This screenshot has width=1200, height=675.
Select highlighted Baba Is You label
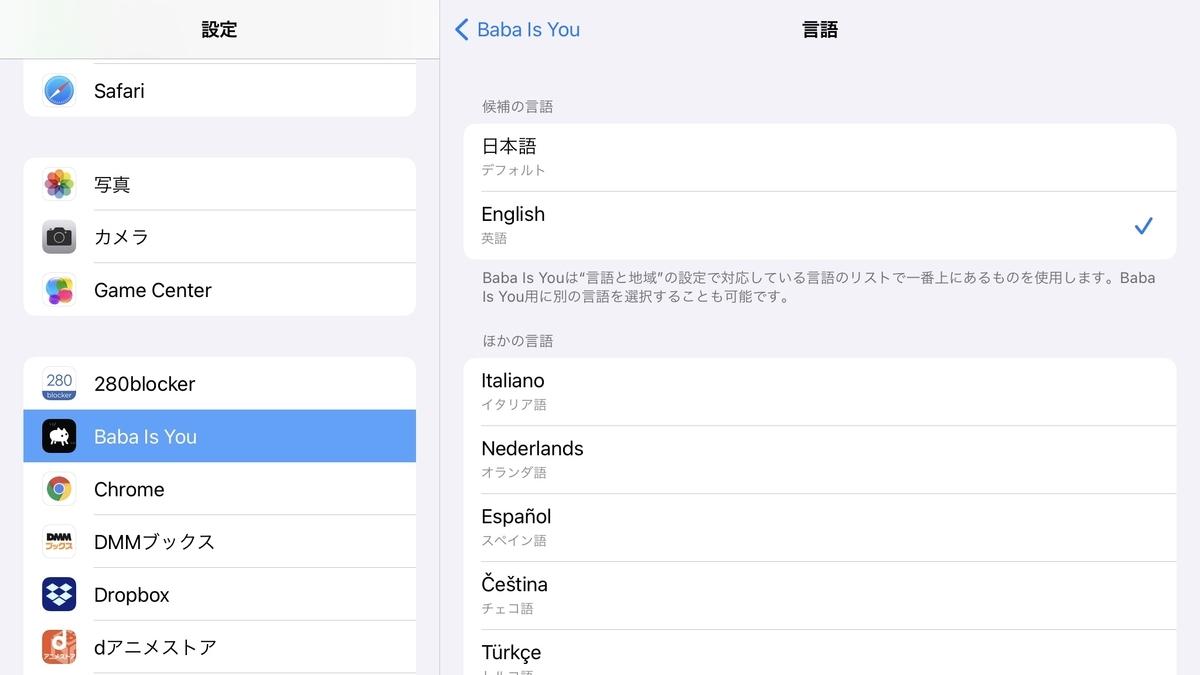pos(145,436)
